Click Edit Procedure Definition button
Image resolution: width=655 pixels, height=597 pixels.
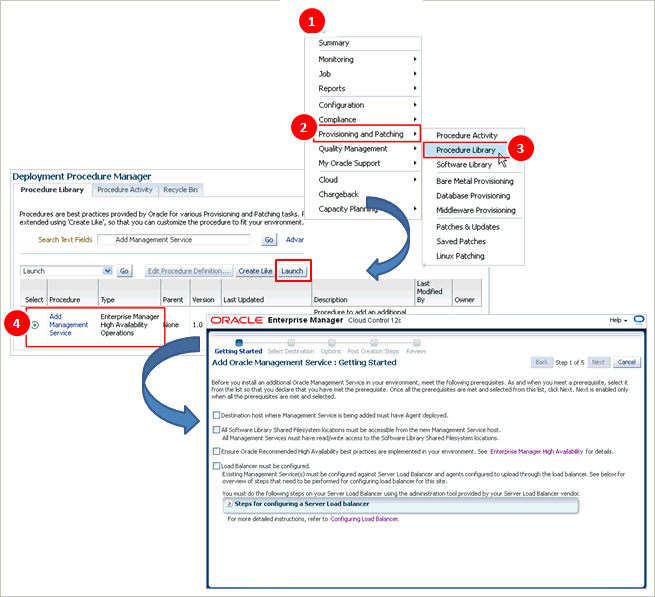click(x=189, y=271)
